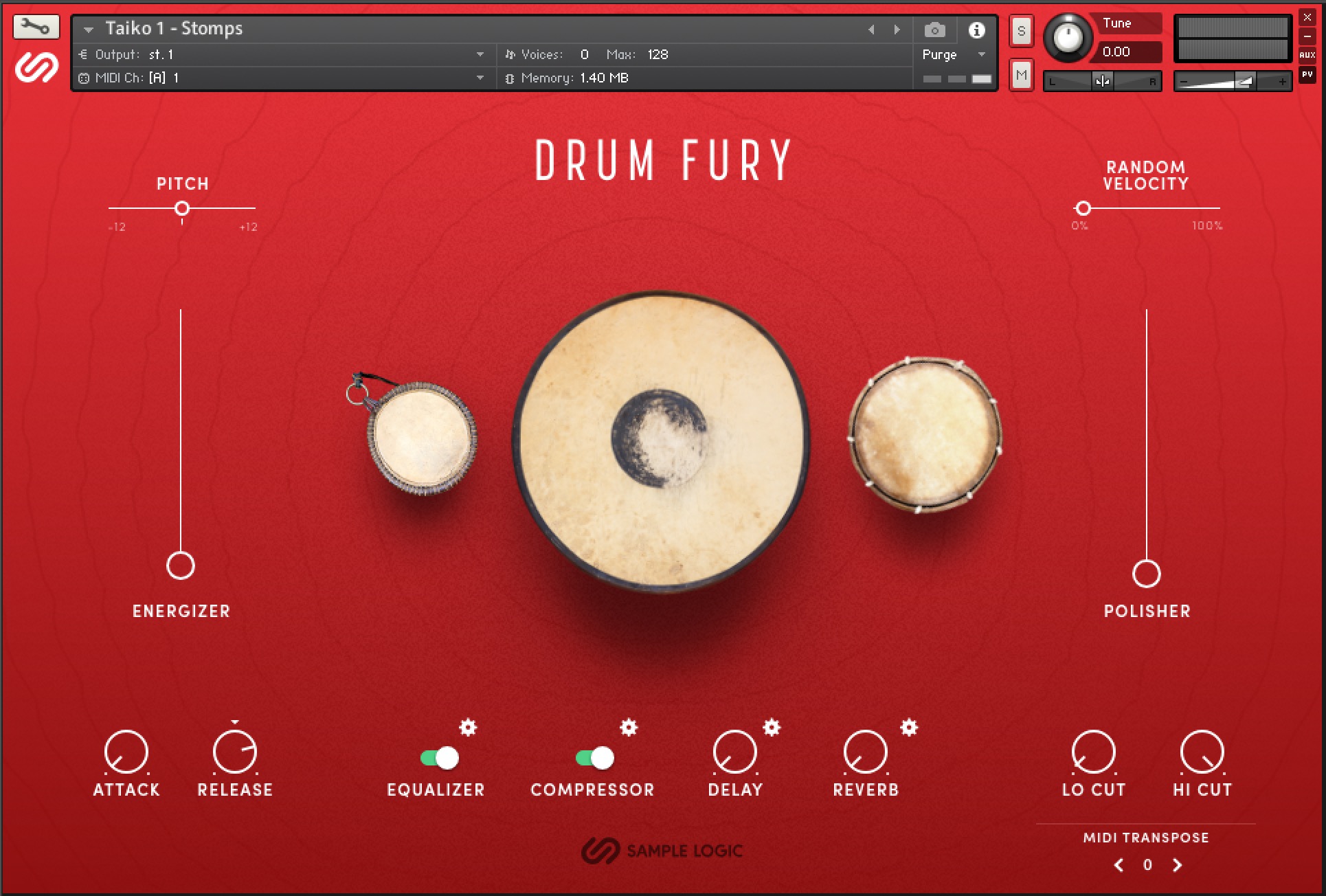Click the volume plus sign
This screenshot has height=896, width=1326.
tap(1282, 82)
